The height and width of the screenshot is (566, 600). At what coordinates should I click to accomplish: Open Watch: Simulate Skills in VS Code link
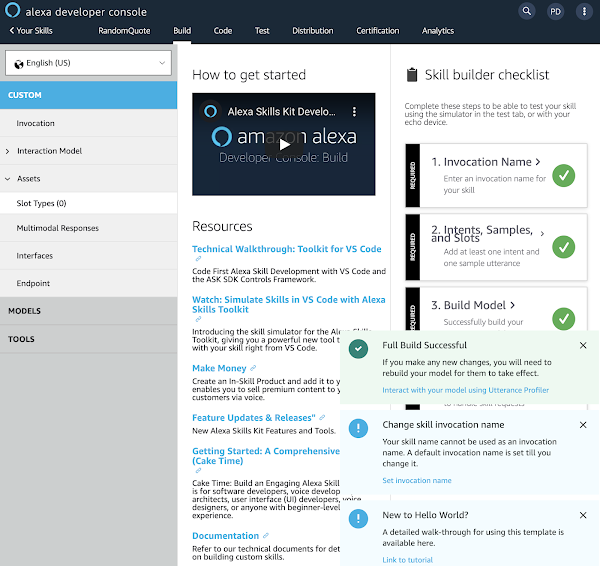(x=289, y=305)
